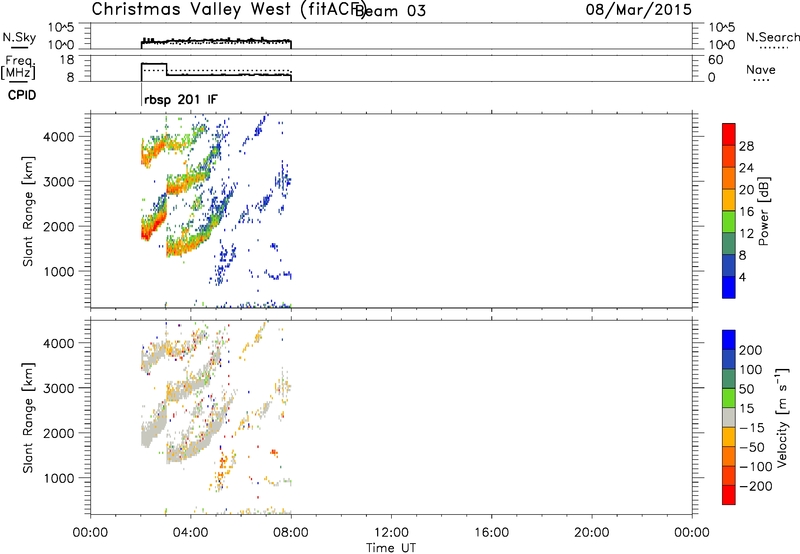Viewport: 800px width, 554px height.
Task: Click the 'Beam 03' label
Action: click(390, 11)
